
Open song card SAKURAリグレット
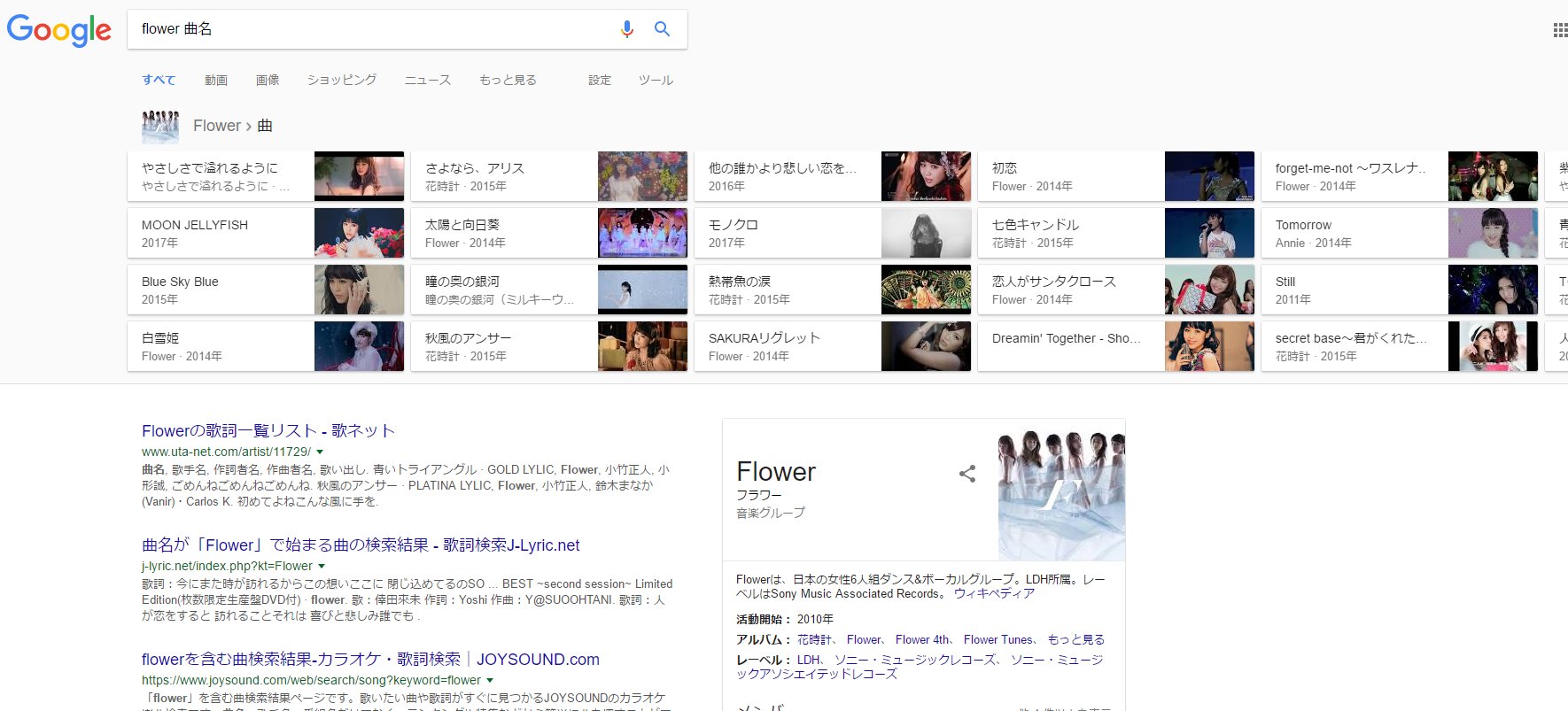(x=833, y=346)
